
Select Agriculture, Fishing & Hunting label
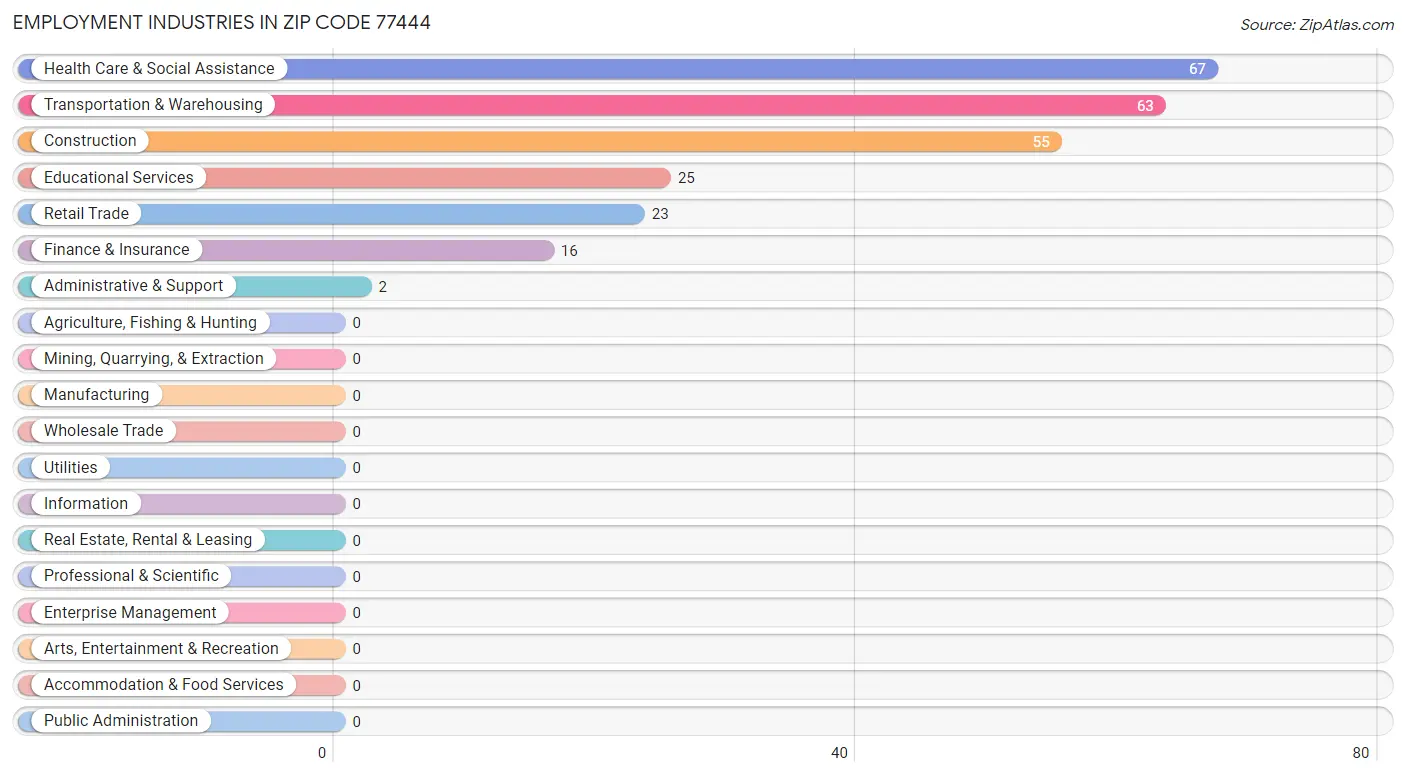tap(150, 322)
